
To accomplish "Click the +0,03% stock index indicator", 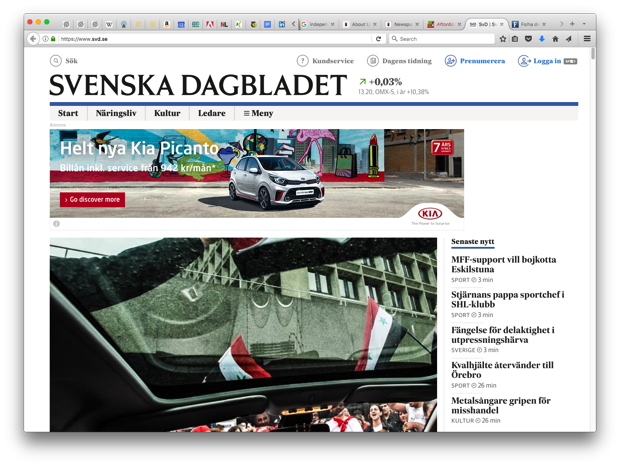I will (380, 82).
